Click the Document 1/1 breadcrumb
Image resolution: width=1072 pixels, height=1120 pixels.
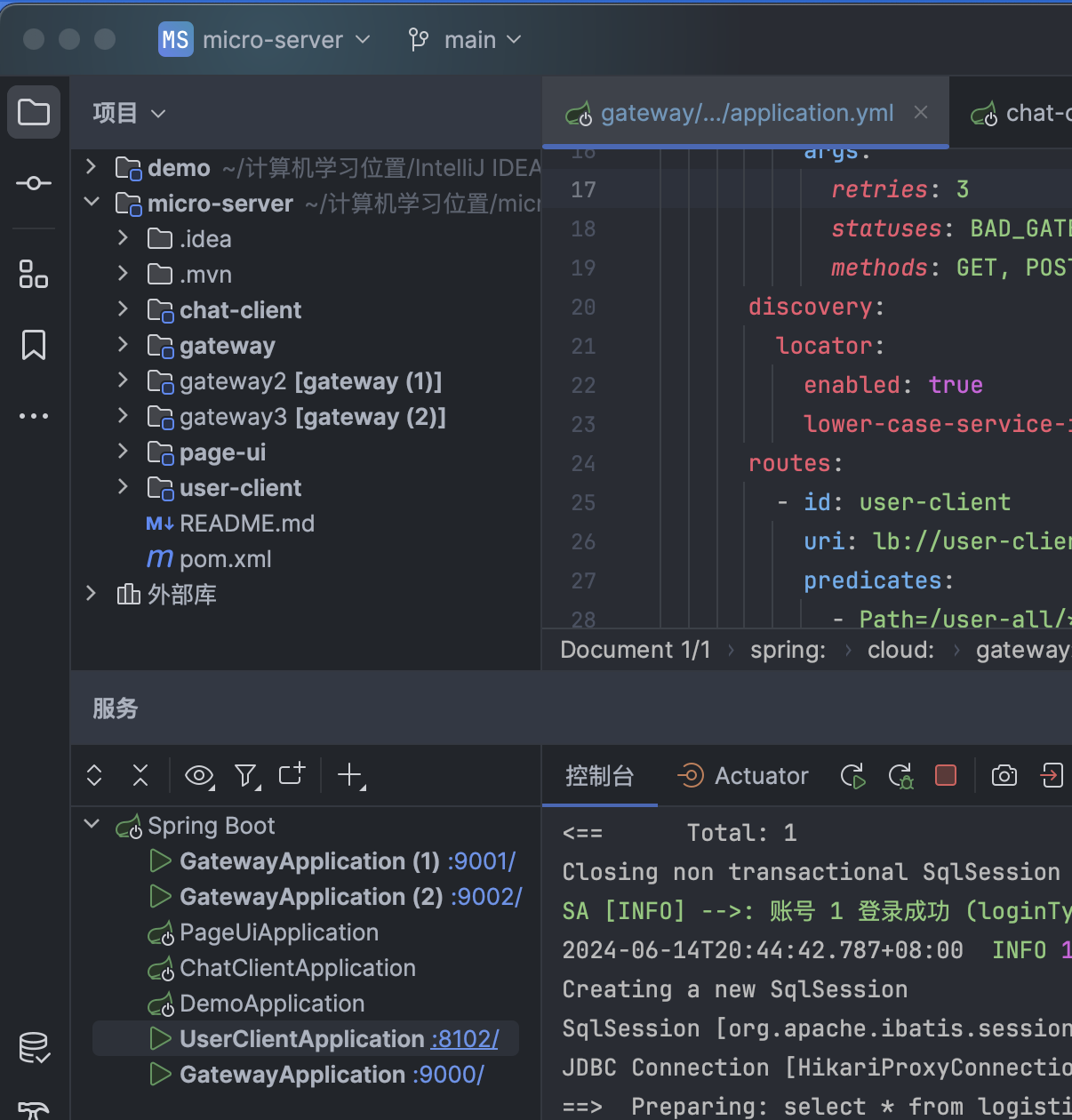coord(636,650)
